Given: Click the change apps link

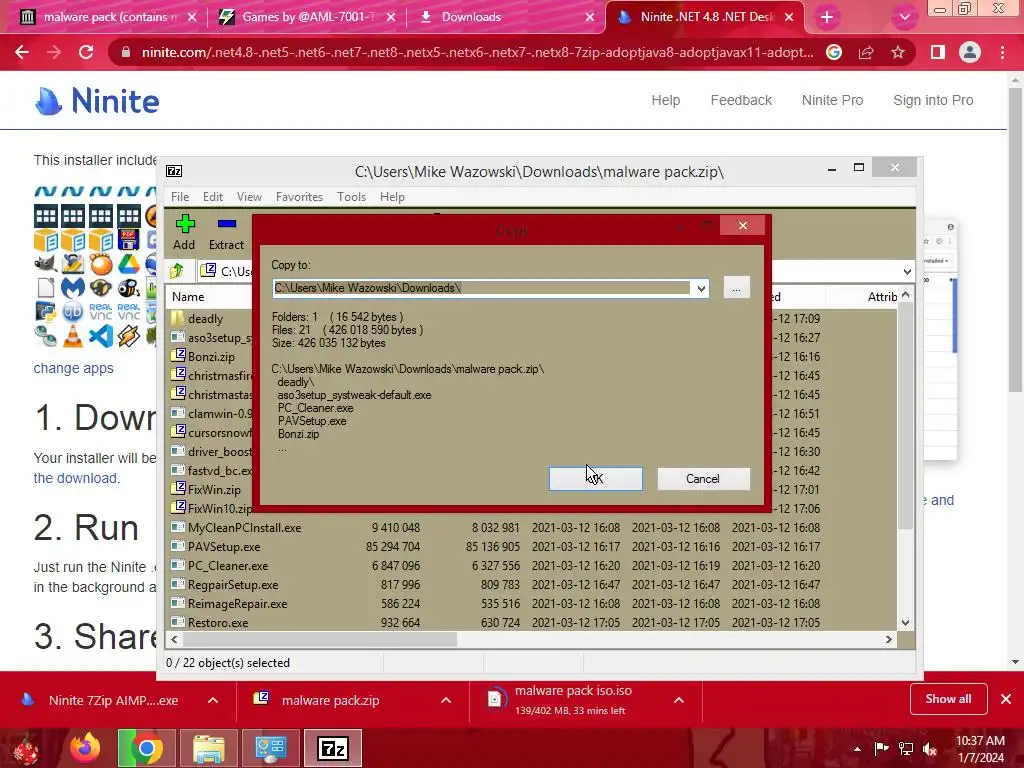Looking at the screenshot, I should tap(73, 368).
